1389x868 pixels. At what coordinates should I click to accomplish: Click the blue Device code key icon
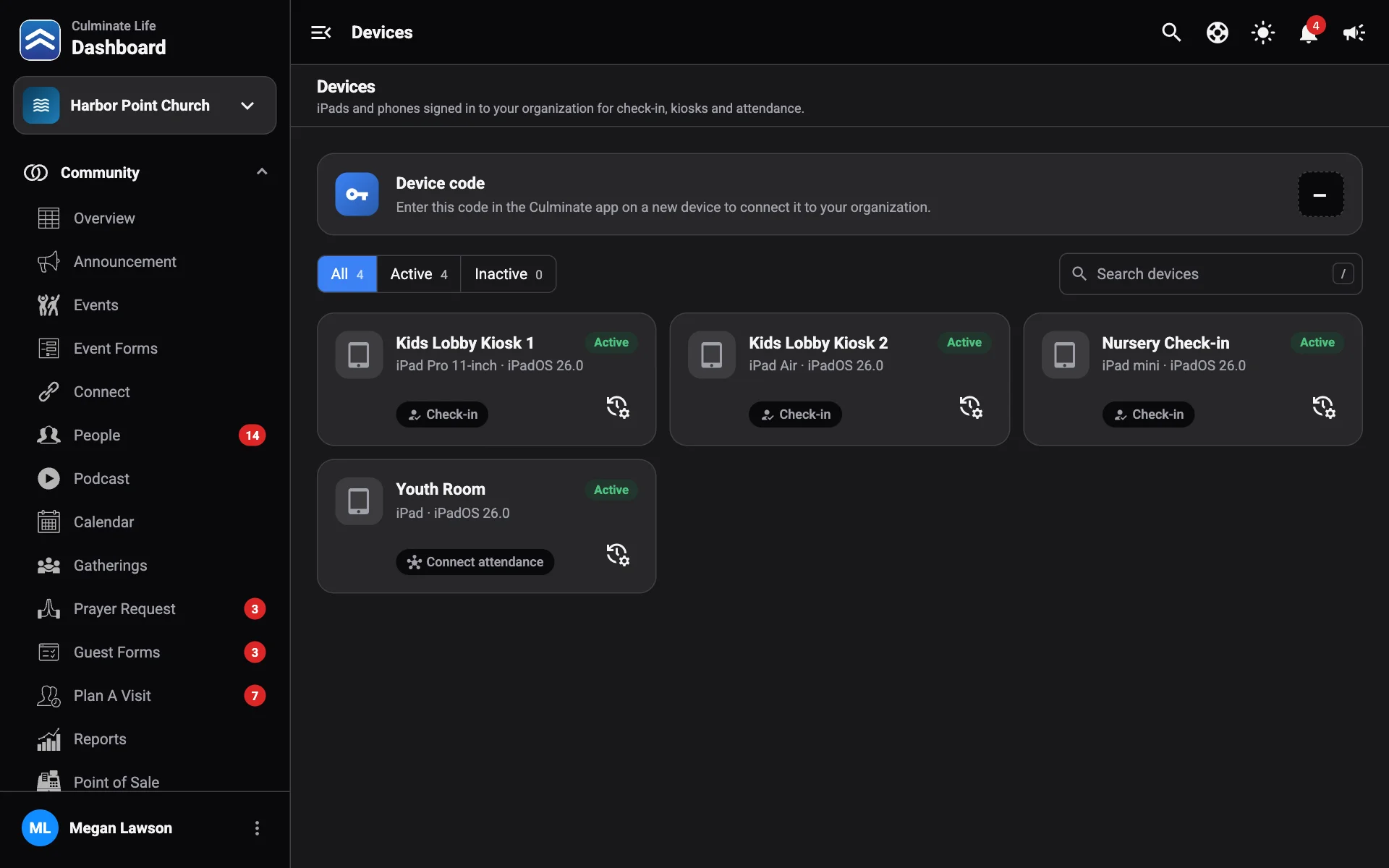tap(357, 194)
